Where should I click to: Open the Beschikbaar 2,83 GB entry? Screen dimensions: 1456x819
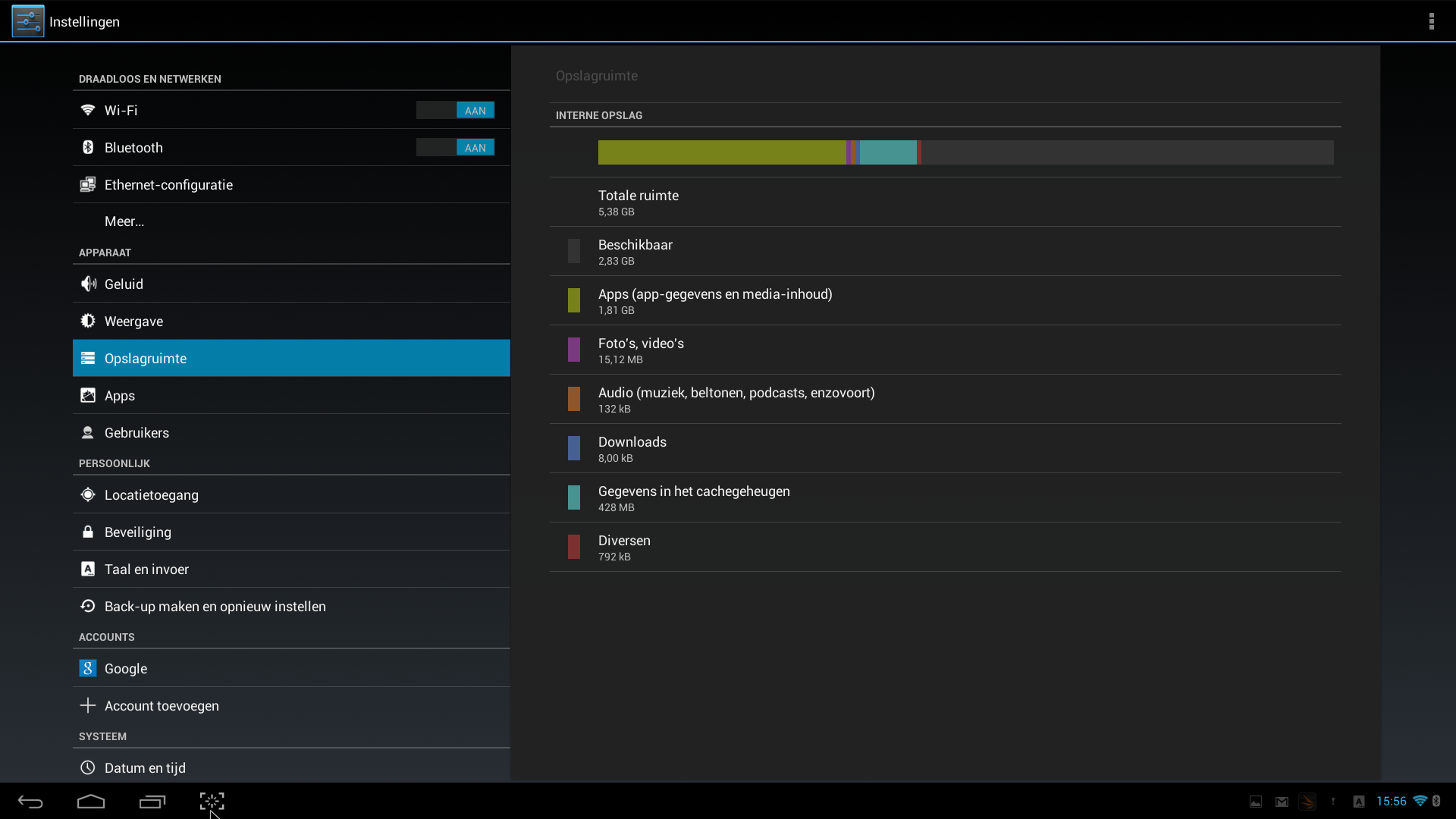[945, 252]
